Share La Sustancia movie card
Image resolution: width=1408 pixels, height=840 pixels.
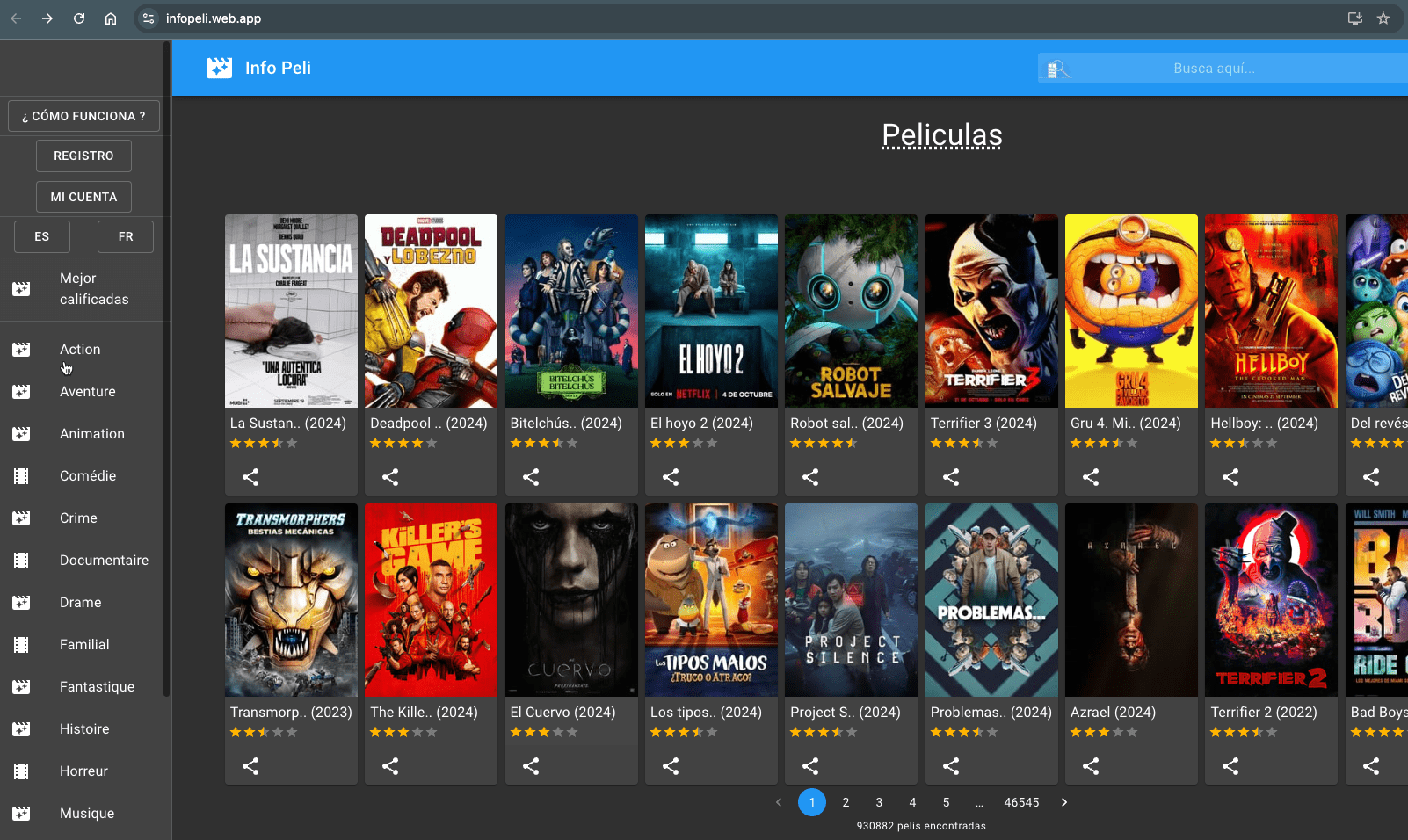click(x=250, y=477)
